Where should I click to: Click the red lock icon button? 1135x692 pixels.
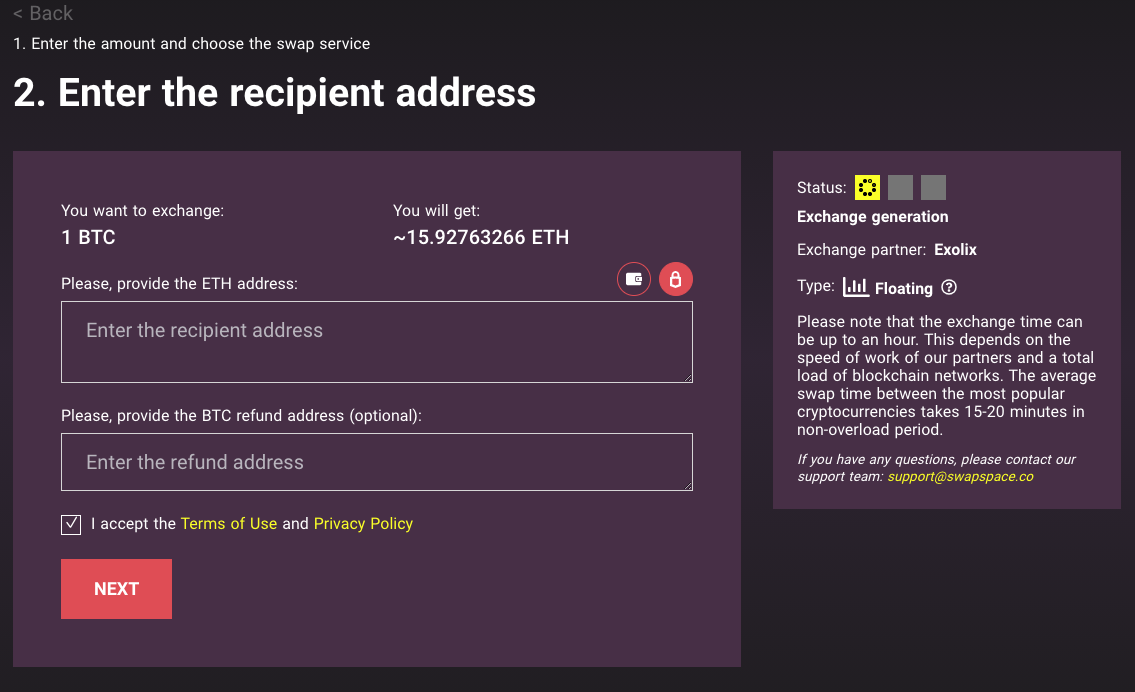675,279
